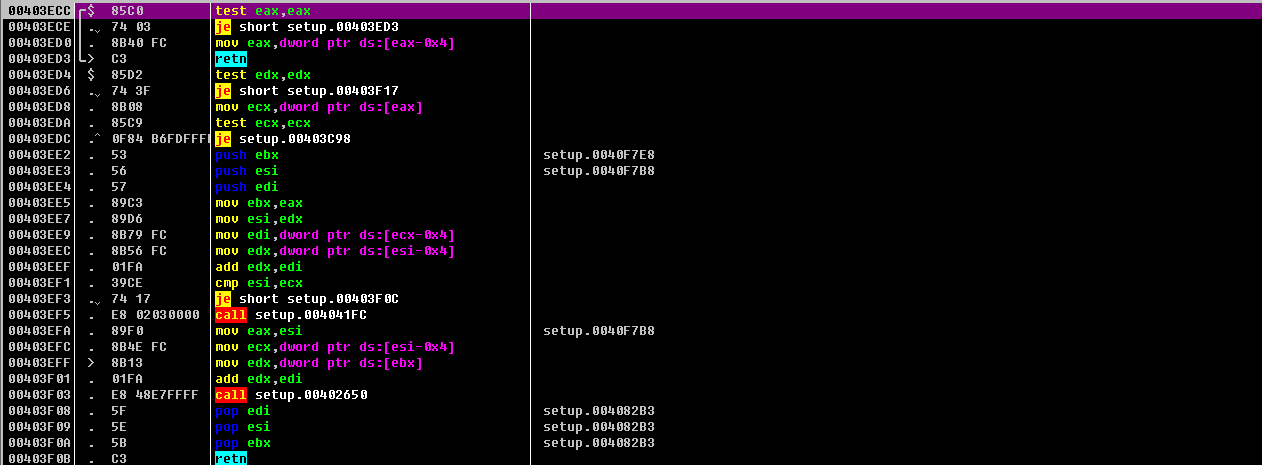Select comment setup.004082B3 beside pop esi

tap(599, 427)
